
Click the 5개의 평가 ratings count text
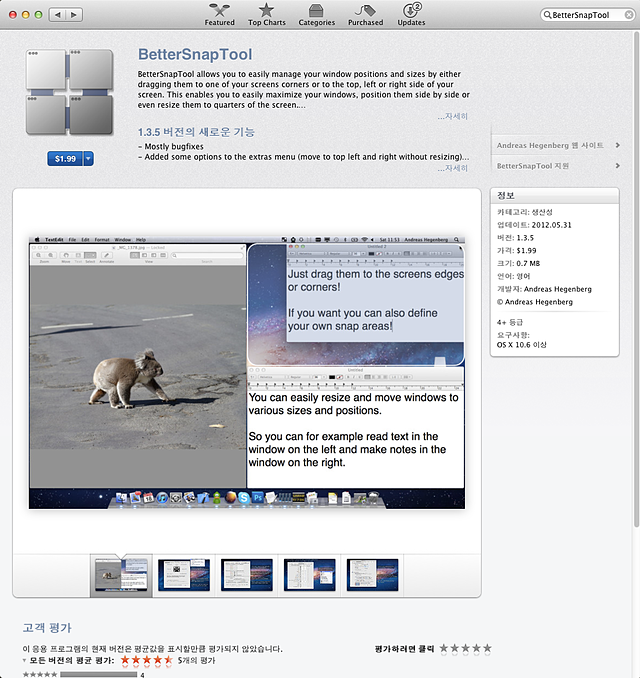[x=196, y=660]
